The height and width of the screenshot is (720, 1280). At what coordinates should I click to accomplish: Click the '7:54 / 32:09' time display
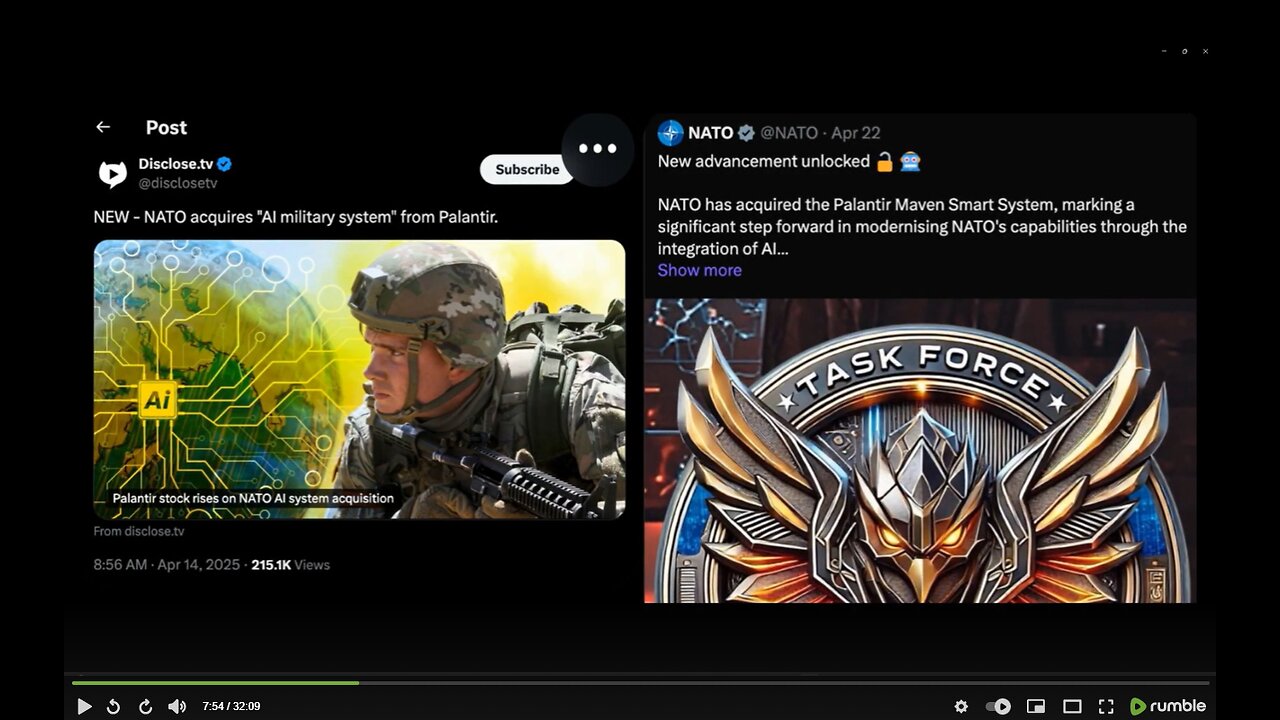point(231,706)
